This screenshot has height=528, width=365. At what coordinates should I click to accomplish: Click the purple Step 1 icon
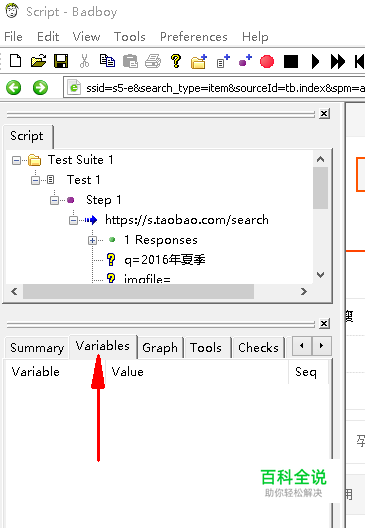tap(70, 200)
